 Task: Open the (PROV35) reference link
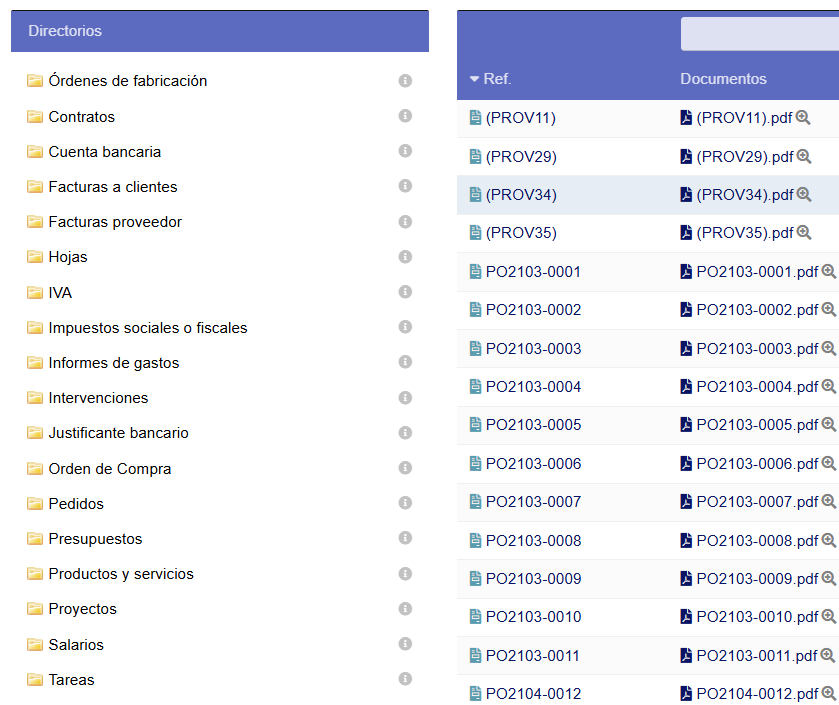pyautogui.click(x=520, y=233)
